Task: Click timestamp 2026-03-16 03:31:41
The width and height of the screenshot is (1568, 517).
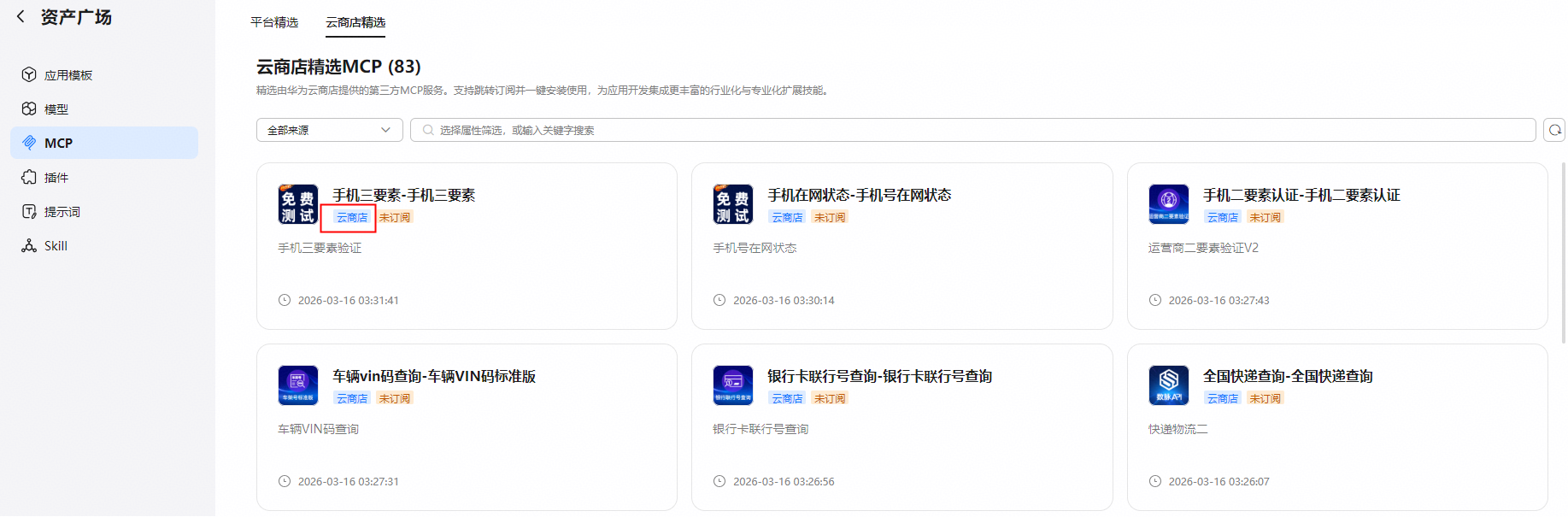Action: pos(349,301)
